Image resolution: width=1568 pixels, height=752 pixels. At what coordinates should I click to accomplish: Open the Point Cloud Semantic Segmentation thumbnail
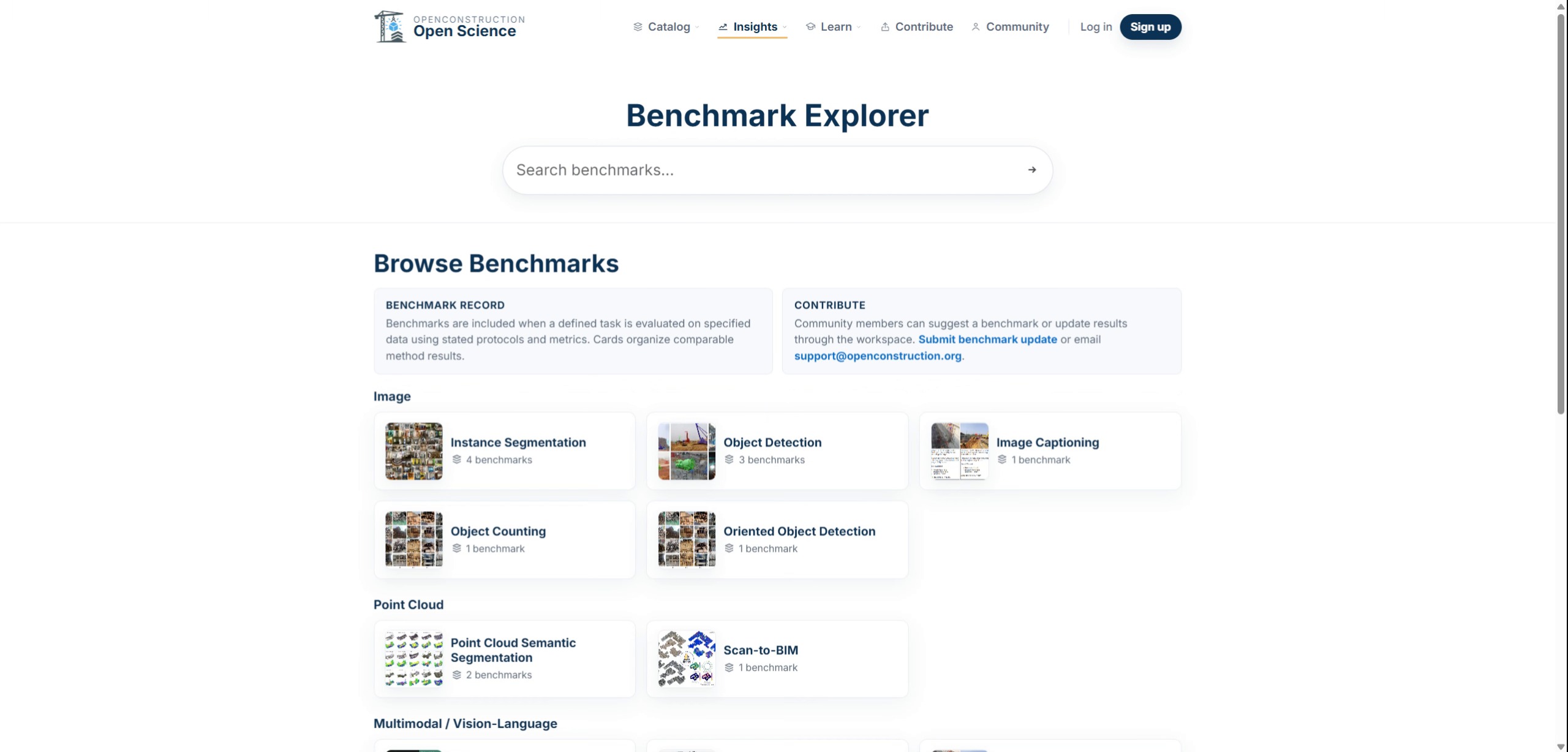[414, 659]
